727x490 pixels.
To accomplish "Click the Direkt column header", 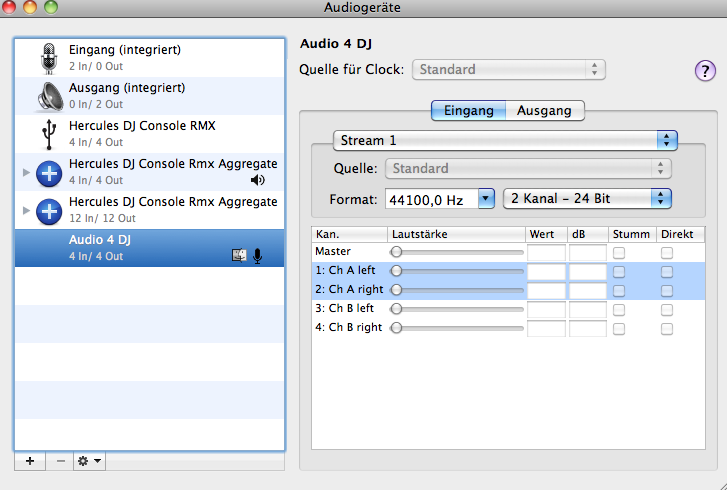I will (681, 234).
